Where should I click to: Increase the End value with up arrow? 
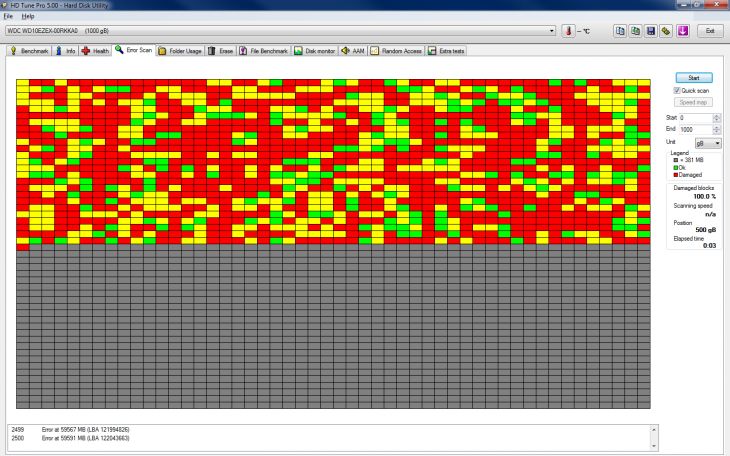(x=717, y=127)
